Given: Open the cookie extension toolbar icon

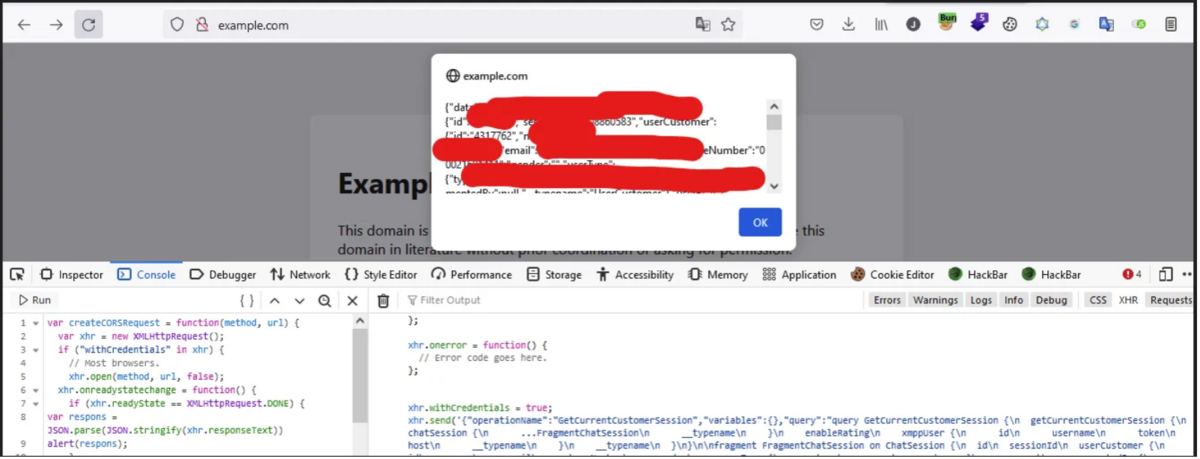Looking at the screenshot, I should 1010,25.
